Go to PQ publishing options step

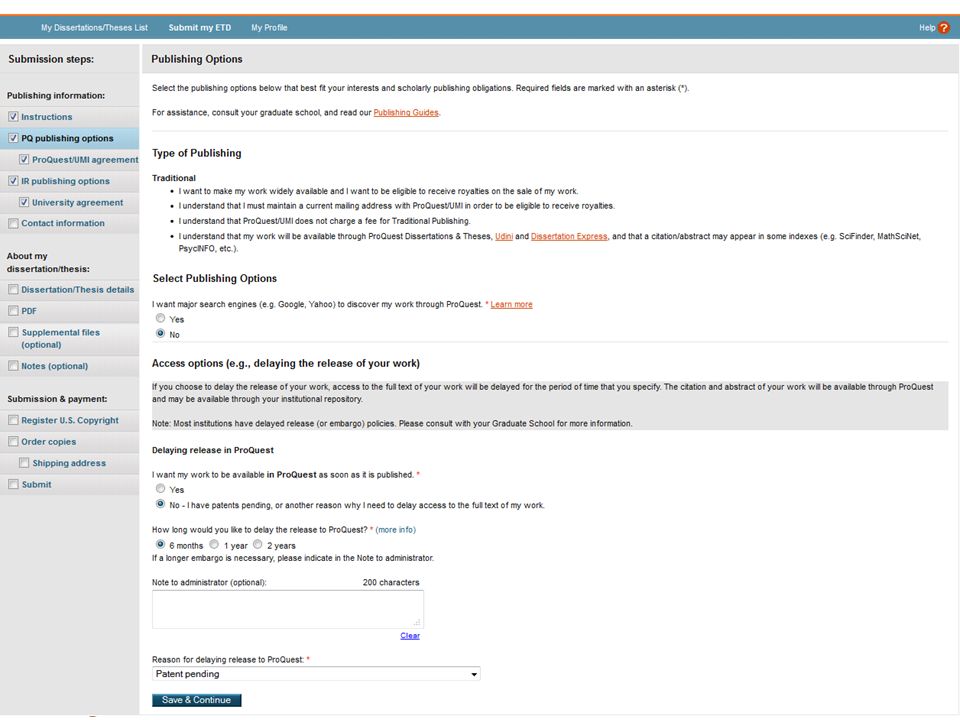point(67,138)
